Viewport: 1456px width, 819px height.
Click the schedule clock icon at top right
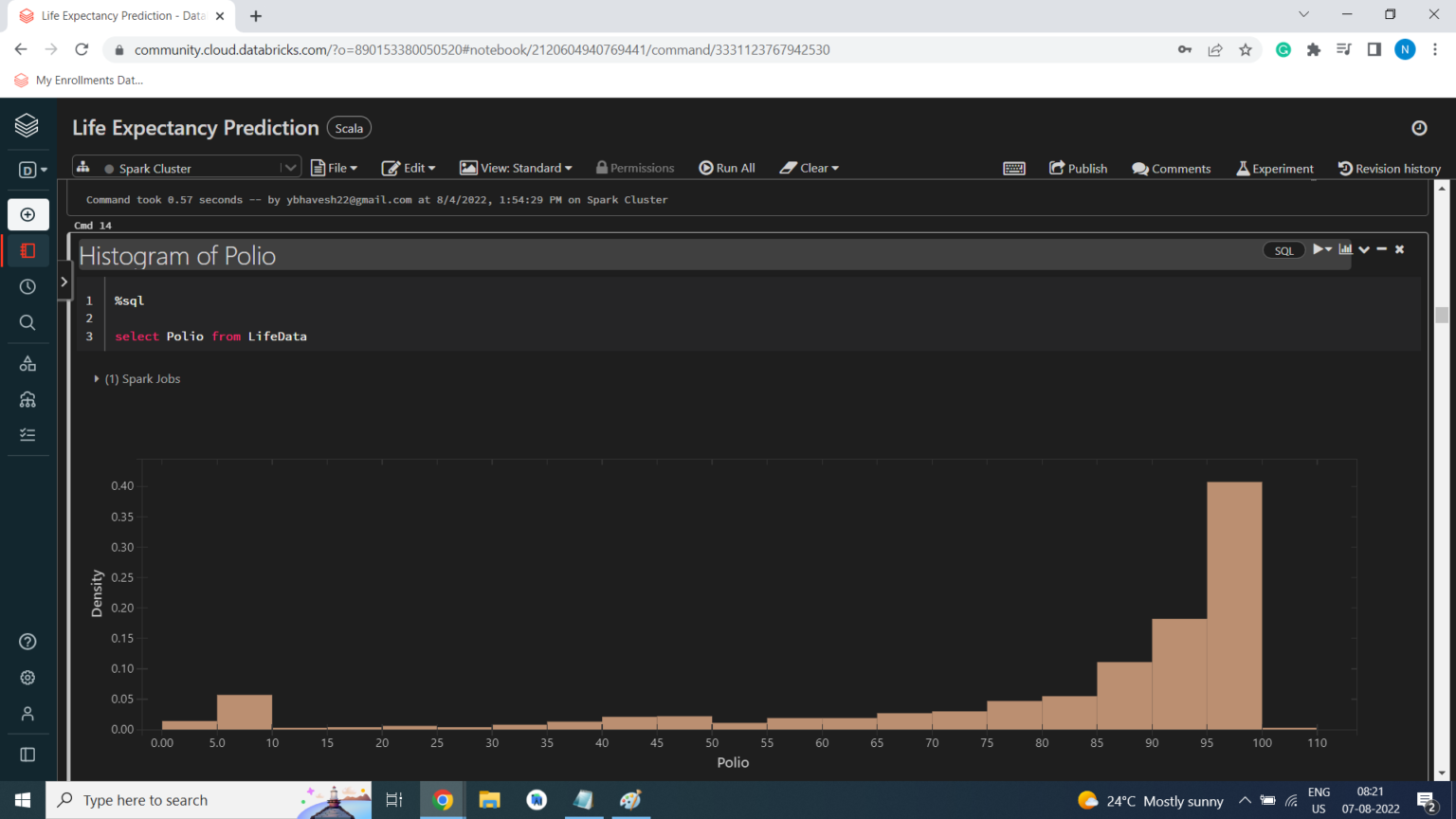(x=1419, y=128)
